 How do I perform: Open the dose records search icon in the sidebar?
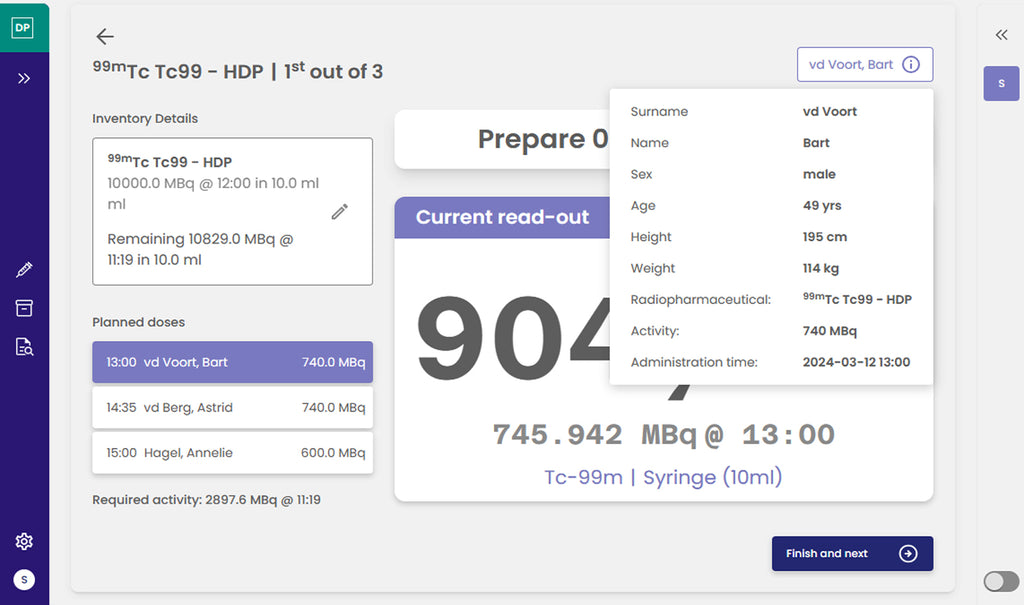(23, 345)
